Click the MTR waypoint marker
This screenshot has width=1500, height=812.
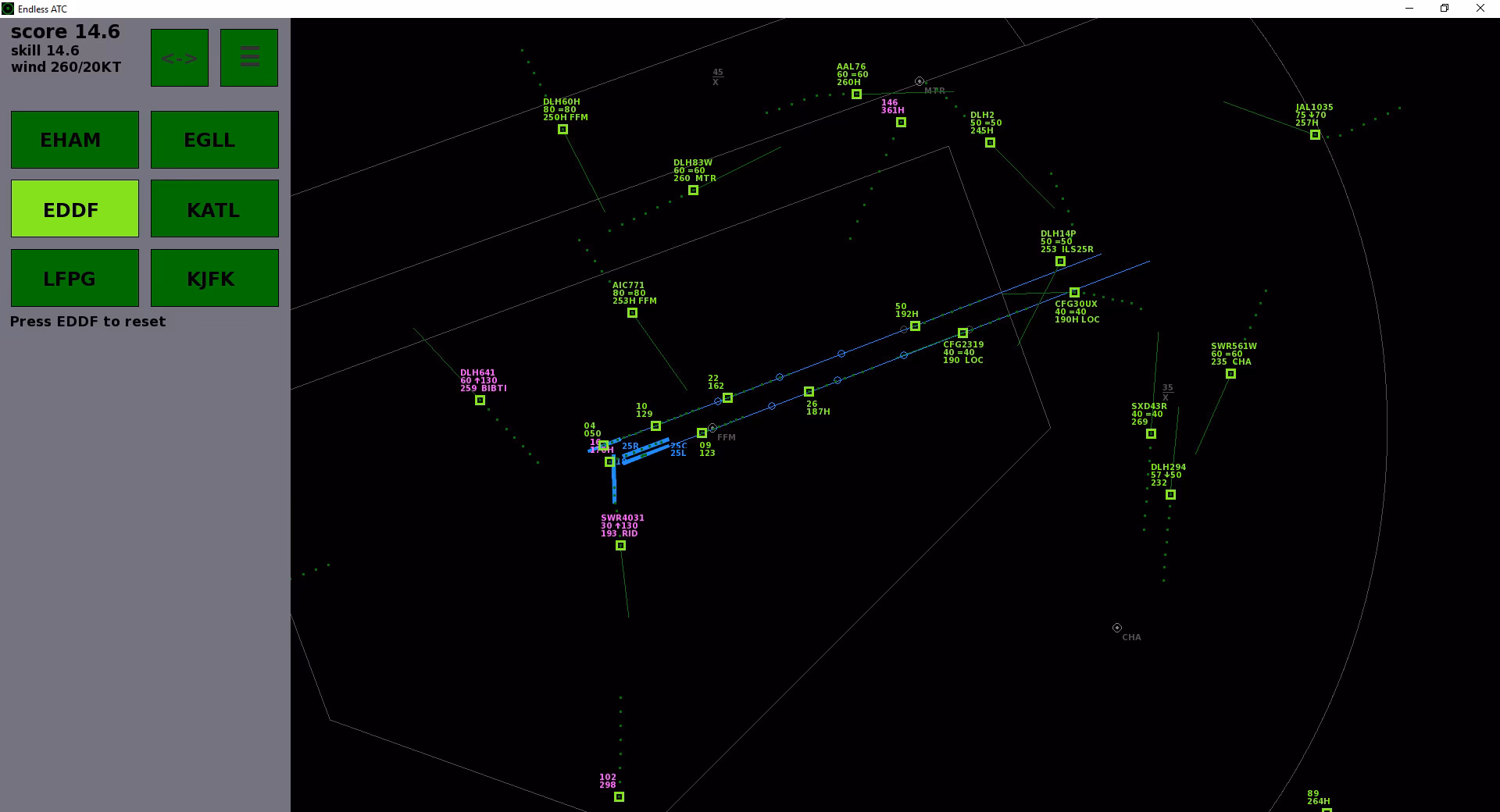[x=920, y=81]
